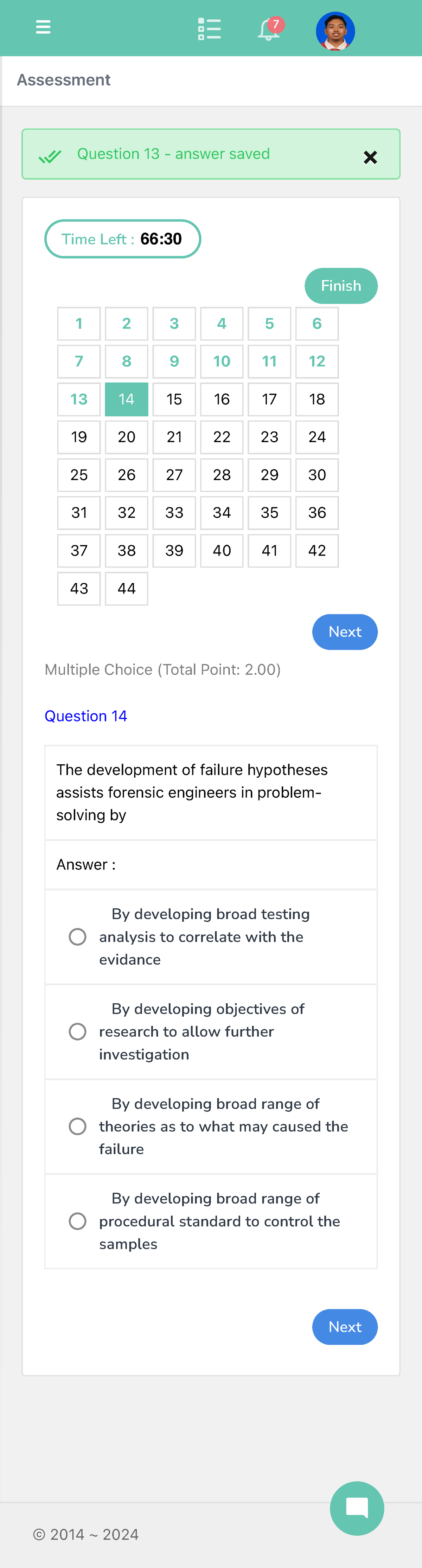The height and width of the screenshot is (1568, 422).
Task: Go to question 13 marked answered
Action: click(x=78, y=399)
